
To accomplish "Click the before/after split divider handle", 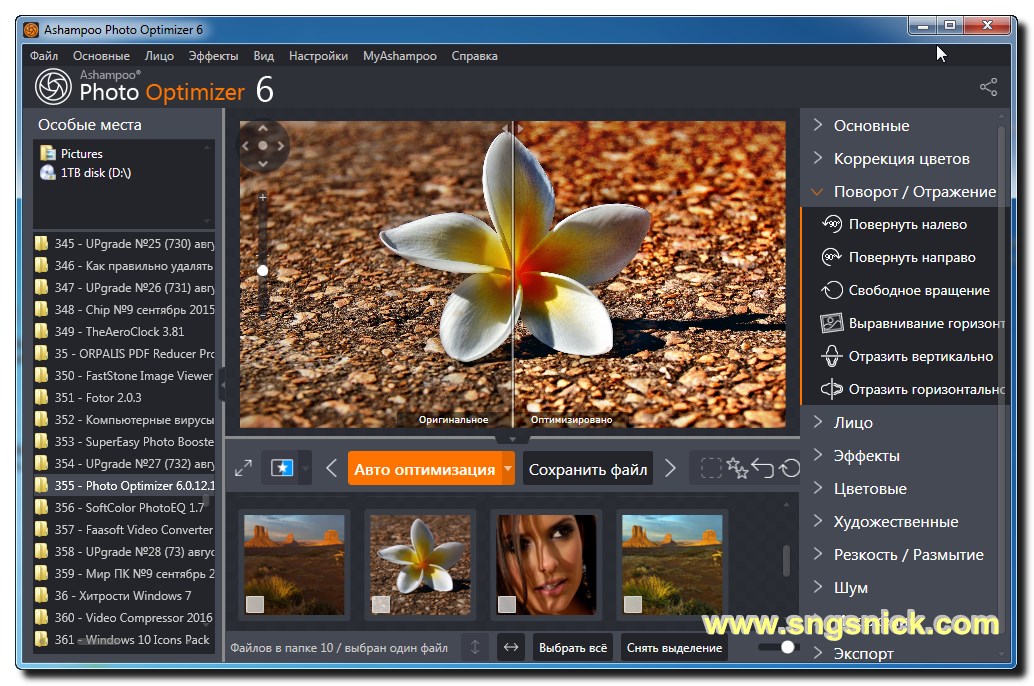I will (512, 129).
